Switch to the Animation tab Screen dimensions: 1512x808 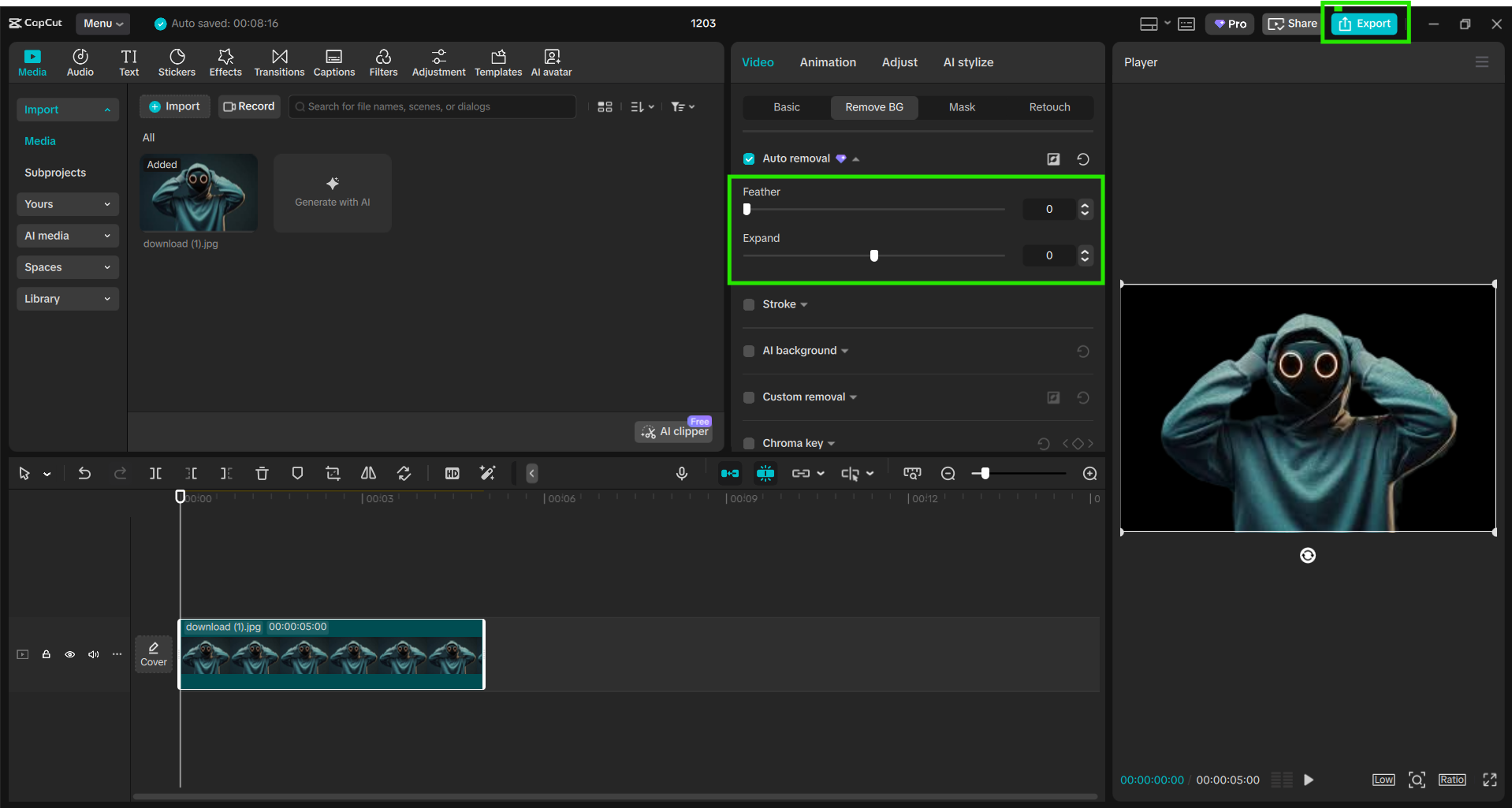tap(827, 62)
